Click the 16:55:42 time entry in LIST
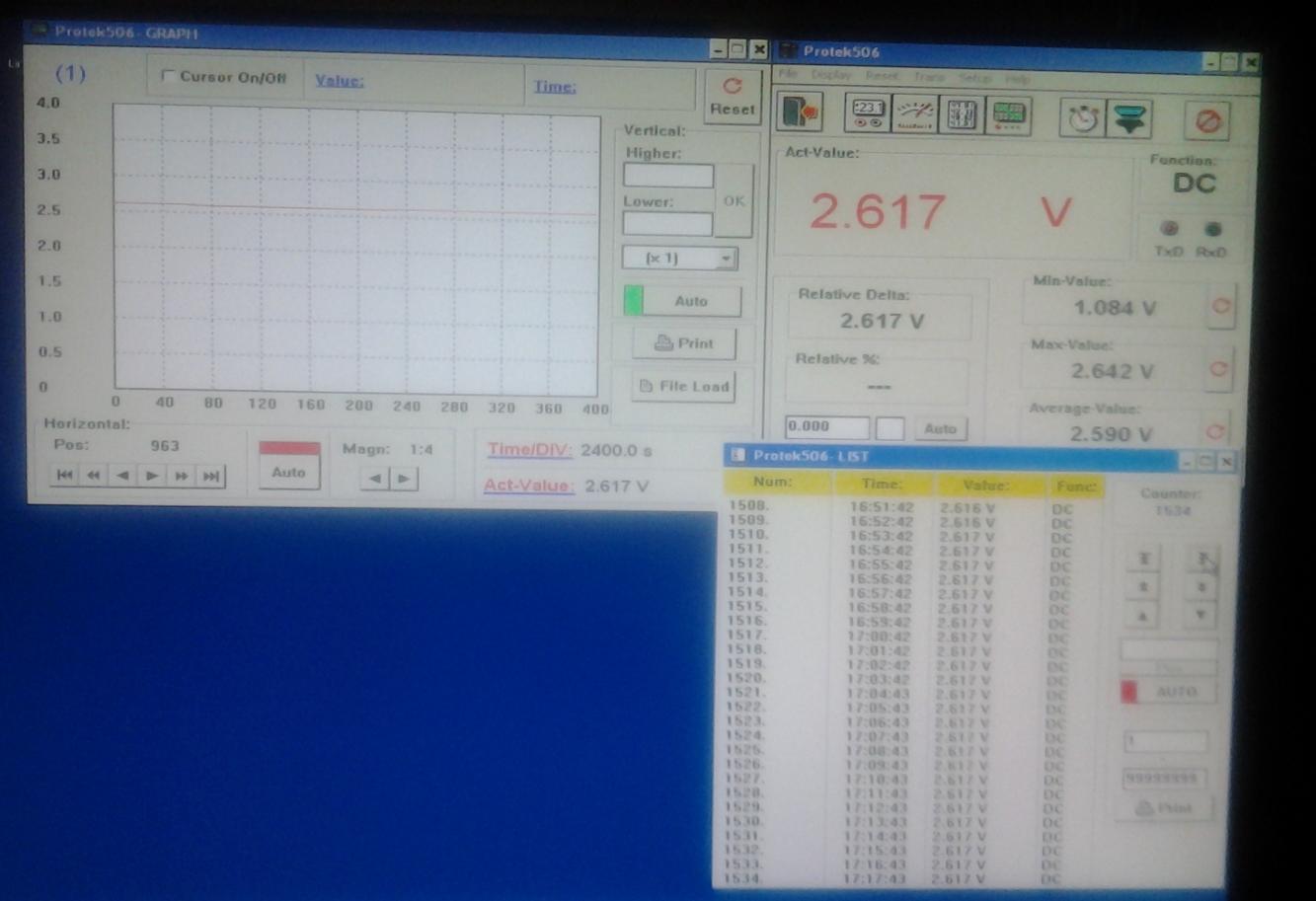The width and height of the screenshot is (1316, 901). click(881, 564)
